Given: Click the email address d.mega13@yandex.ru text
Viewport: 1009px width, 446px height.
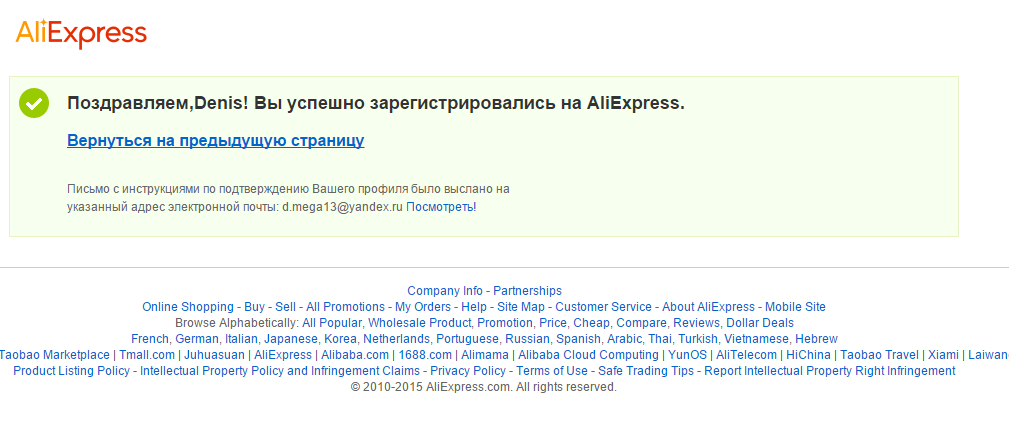Looking at the screenshot, I should [x=342, y=207].
